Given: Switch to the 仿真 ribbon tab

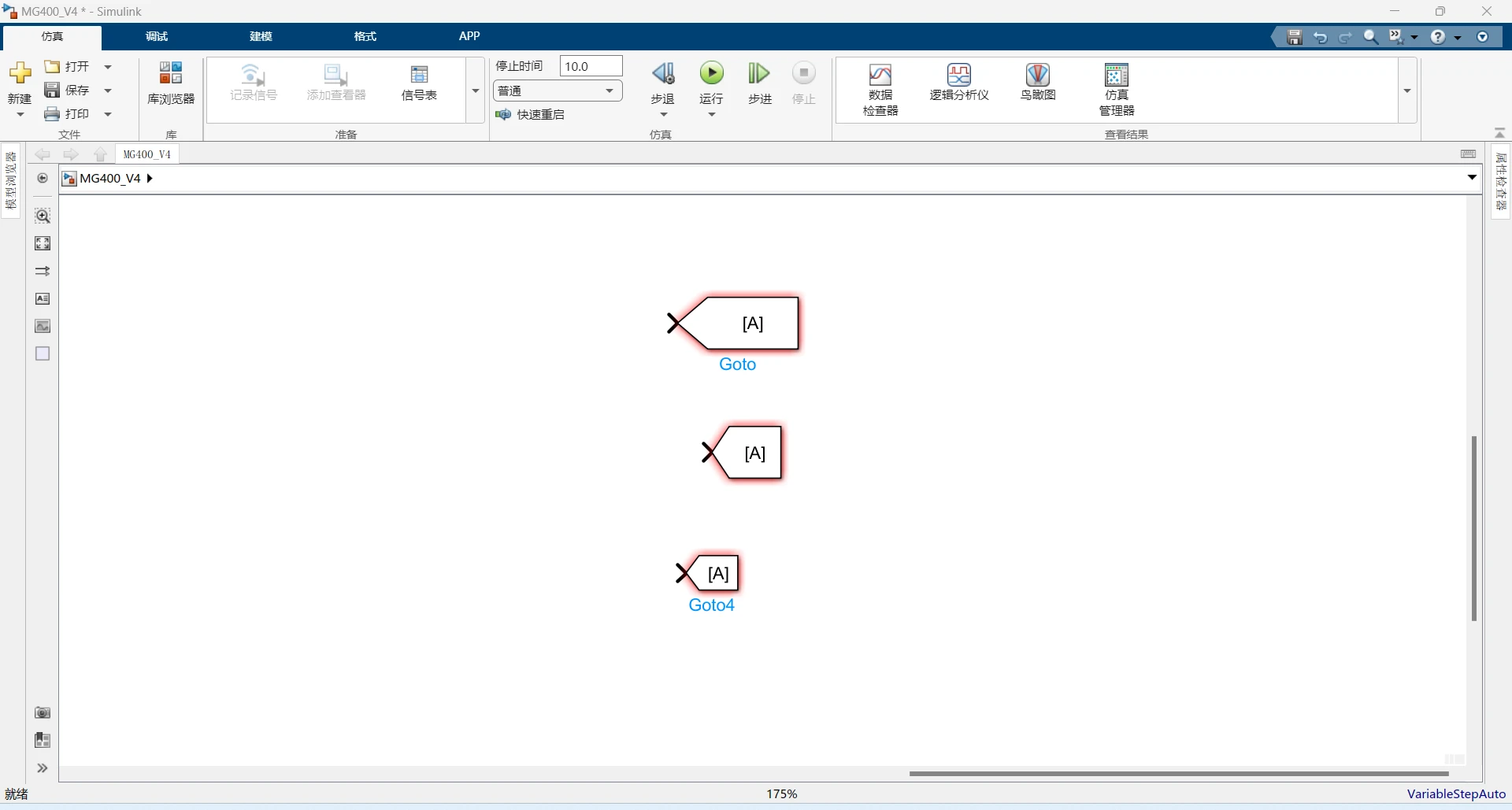Looking at the screenshot, I should click(52, 37).
